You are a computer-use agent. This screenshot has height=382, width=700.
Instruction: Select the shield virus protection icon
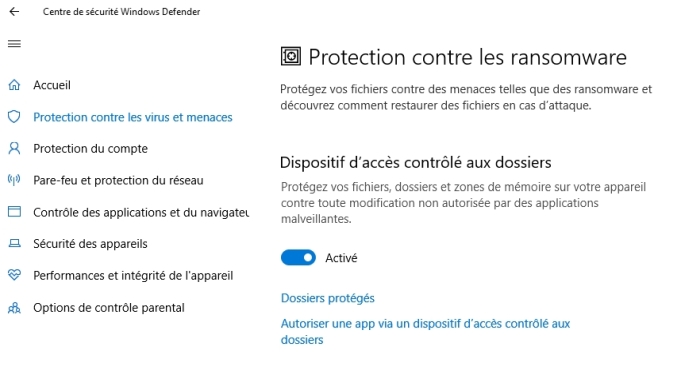[x=14, y=117]
